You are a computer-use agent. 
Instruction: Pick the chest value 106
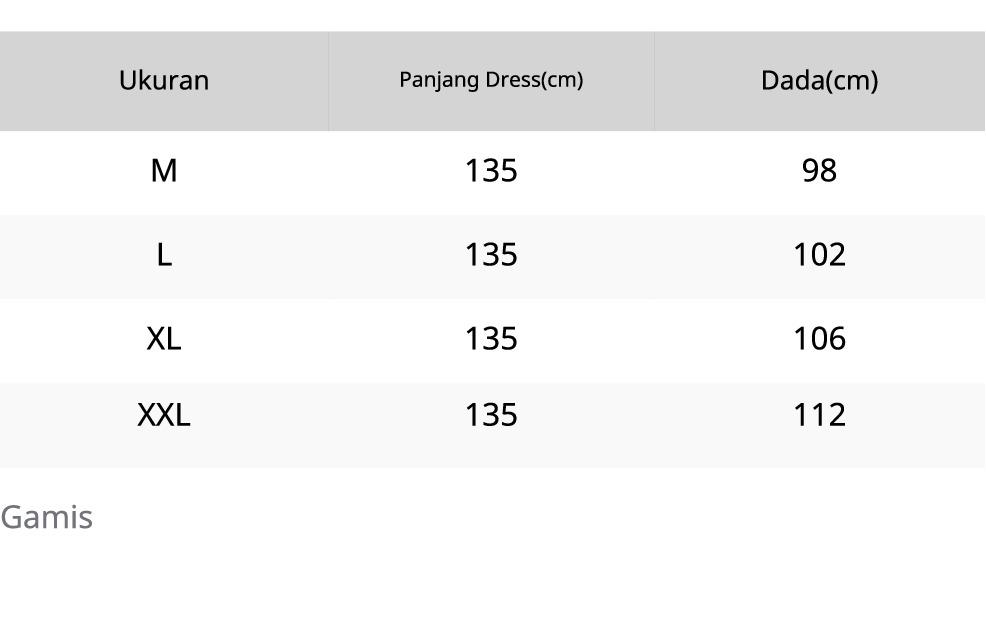tap(819, 339)
